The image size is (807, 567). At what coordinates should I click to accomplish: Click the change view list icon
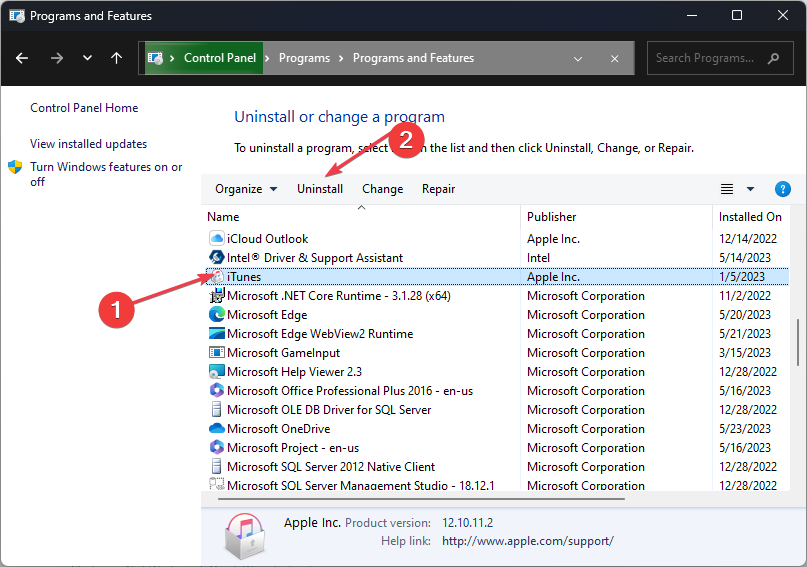tap(727, 189)
